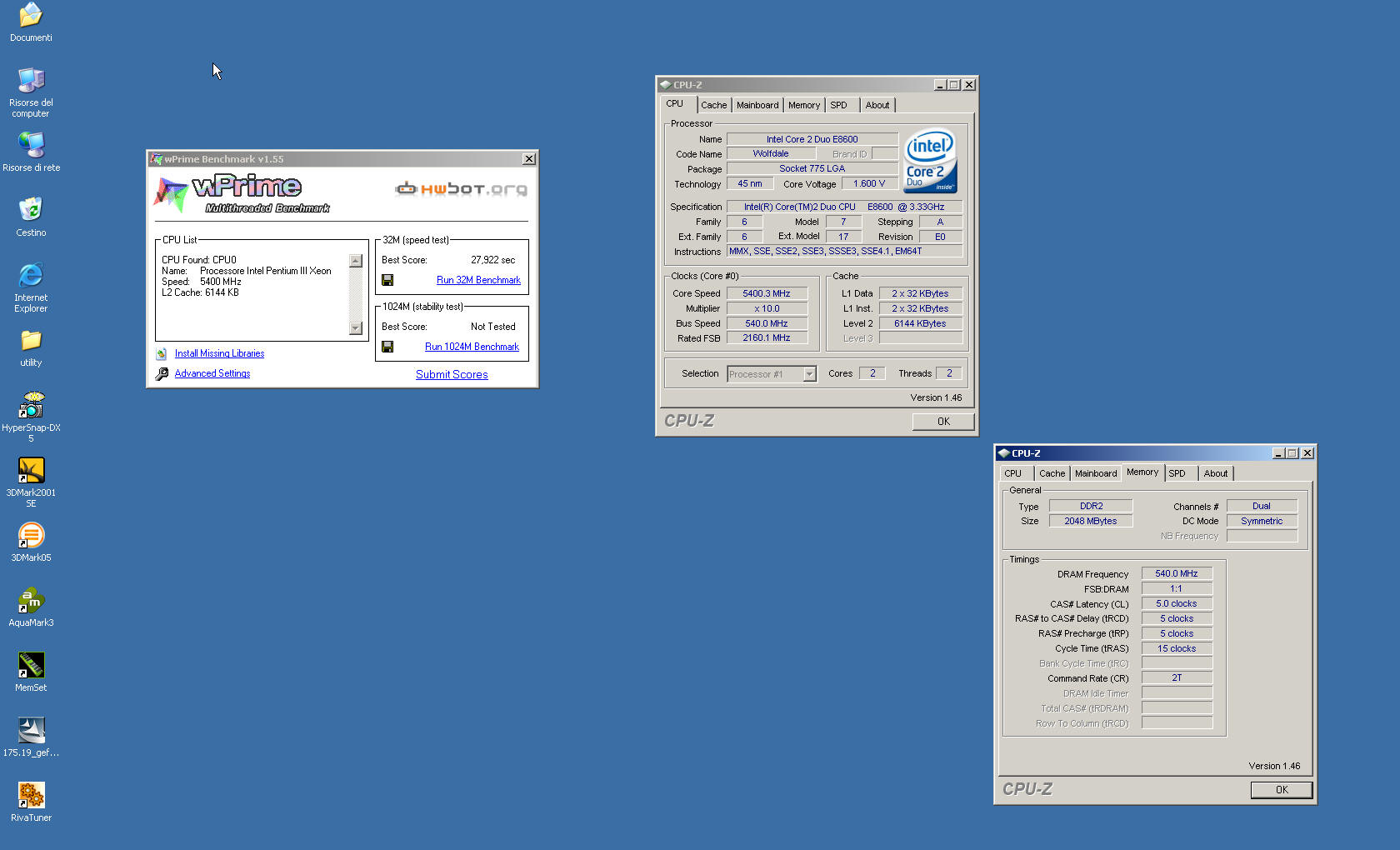
Task: Select Cache tab in Memory window
Action: pos(1052,473)
